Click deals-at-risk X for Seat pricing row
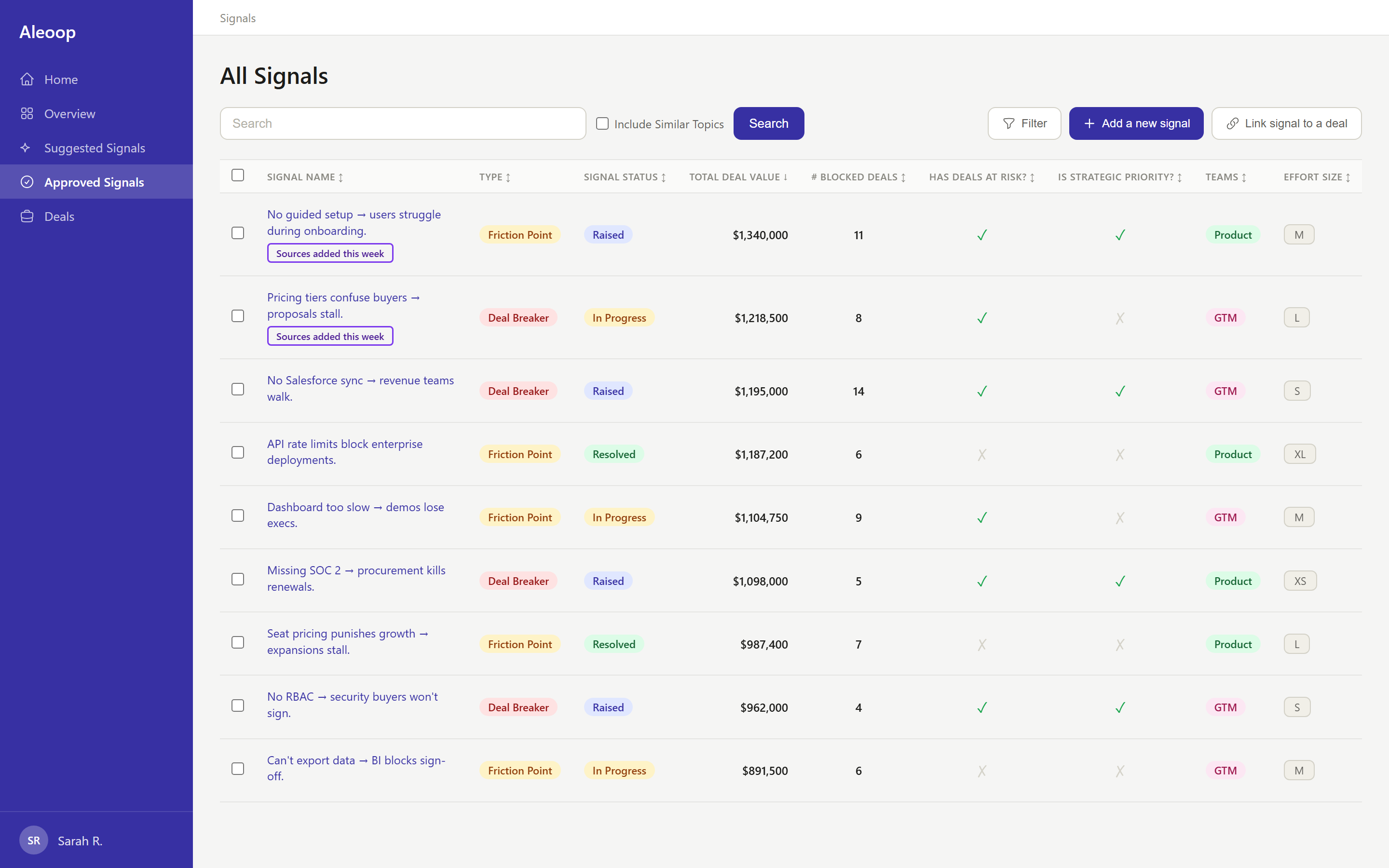This screenshot has width=1389, height=868. tap(982, 645)
